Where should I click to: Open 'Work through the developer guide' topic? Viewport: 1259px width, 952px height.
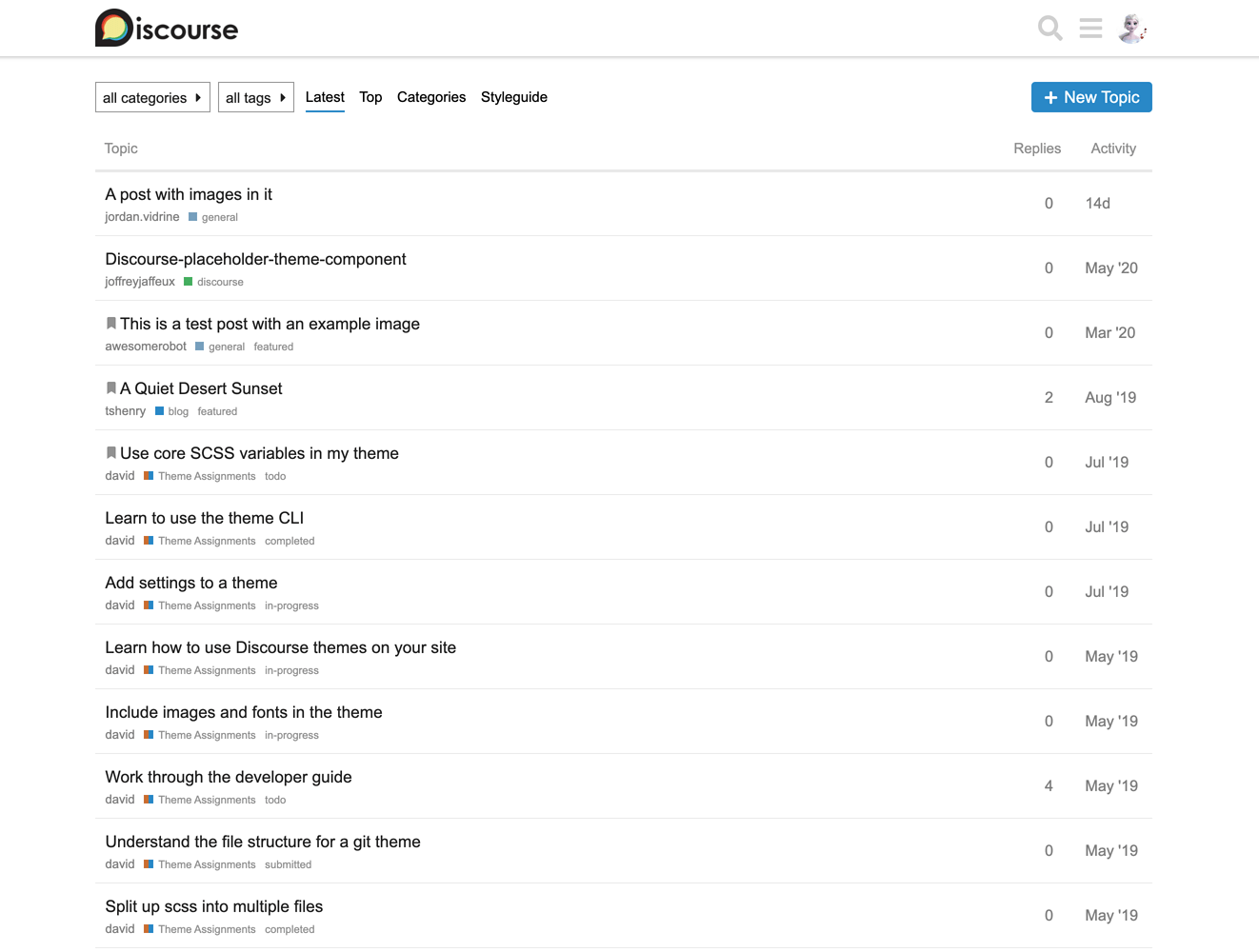[229, 777]
